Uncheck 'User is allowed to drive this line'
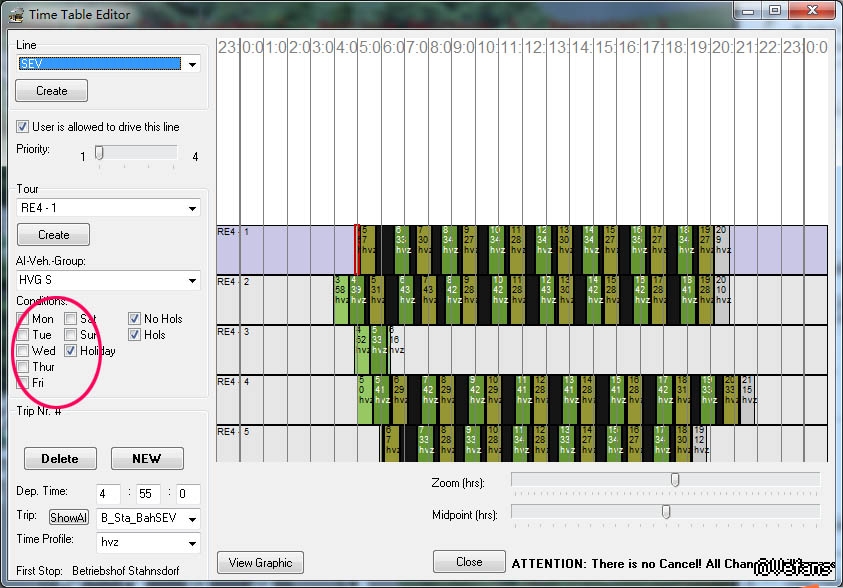Viewport: 843px width, 588px height. pyautogui.click(x=23, y=127)
